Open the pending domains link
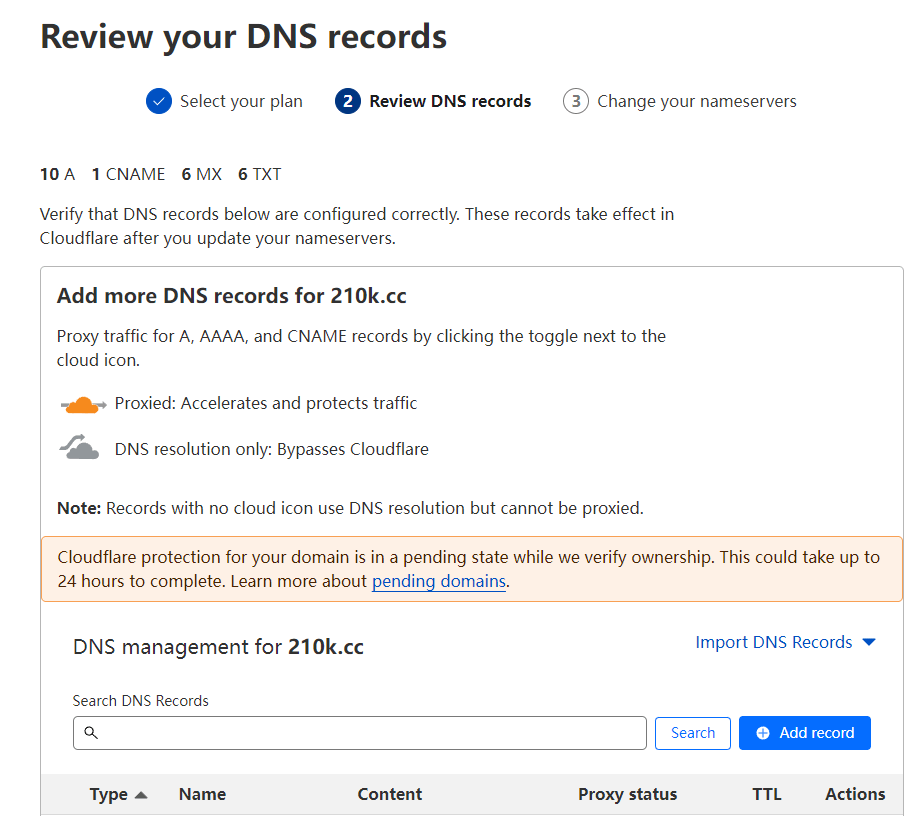Image resolution: width=916 pixels, height=816 pixels. (x=439, y=581)
